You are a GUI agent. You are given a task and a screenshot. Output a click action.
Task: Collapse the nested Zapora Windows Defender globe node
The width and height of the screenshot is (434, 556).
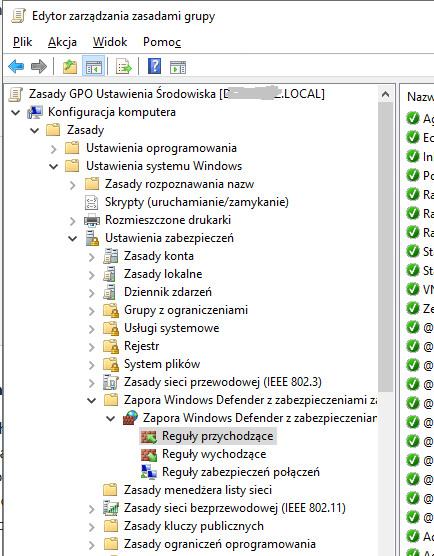click(111, 419)
